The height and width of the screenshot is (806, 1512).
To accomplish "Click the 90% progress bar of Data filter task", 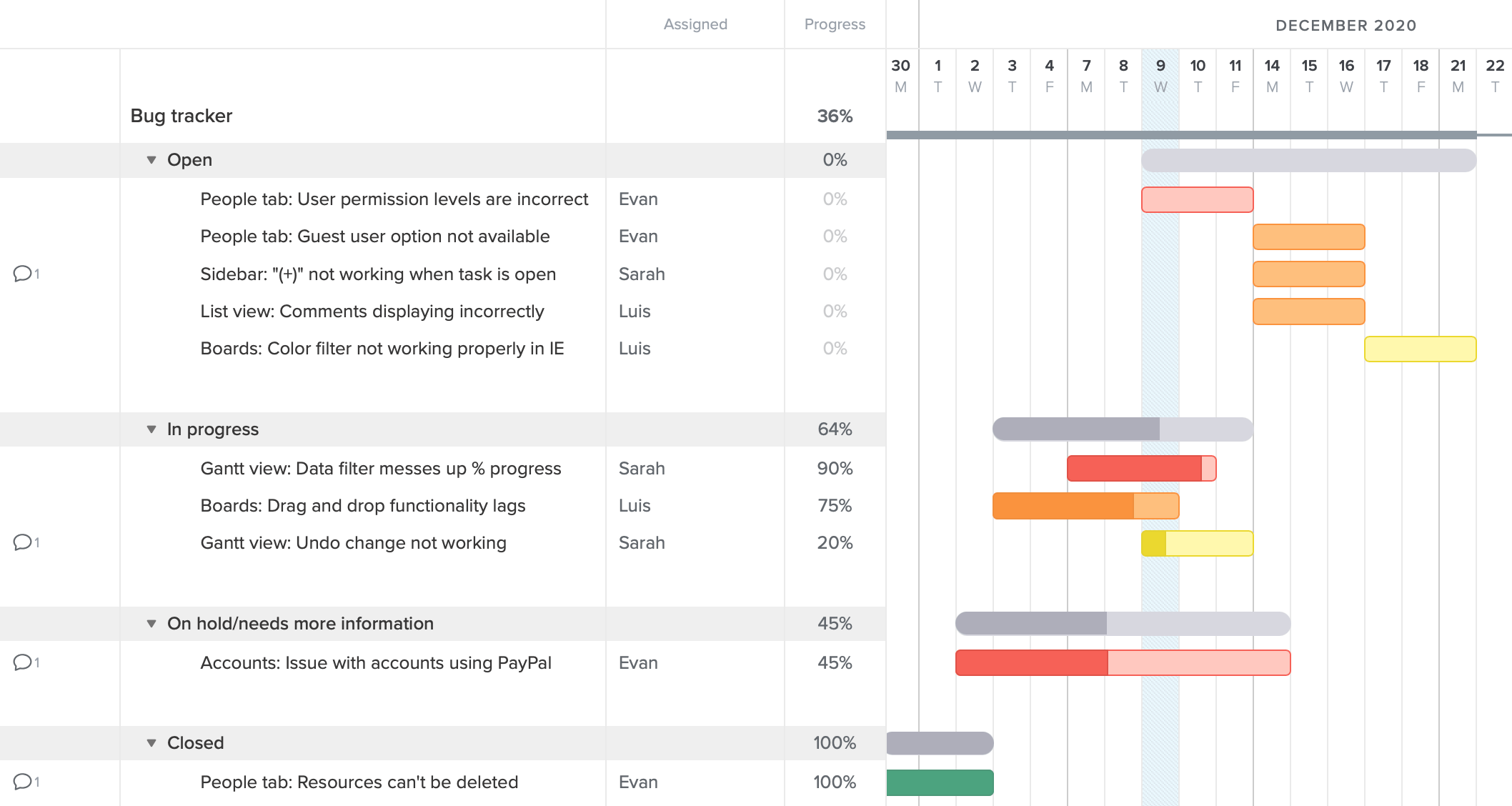I will [1136, 468].
